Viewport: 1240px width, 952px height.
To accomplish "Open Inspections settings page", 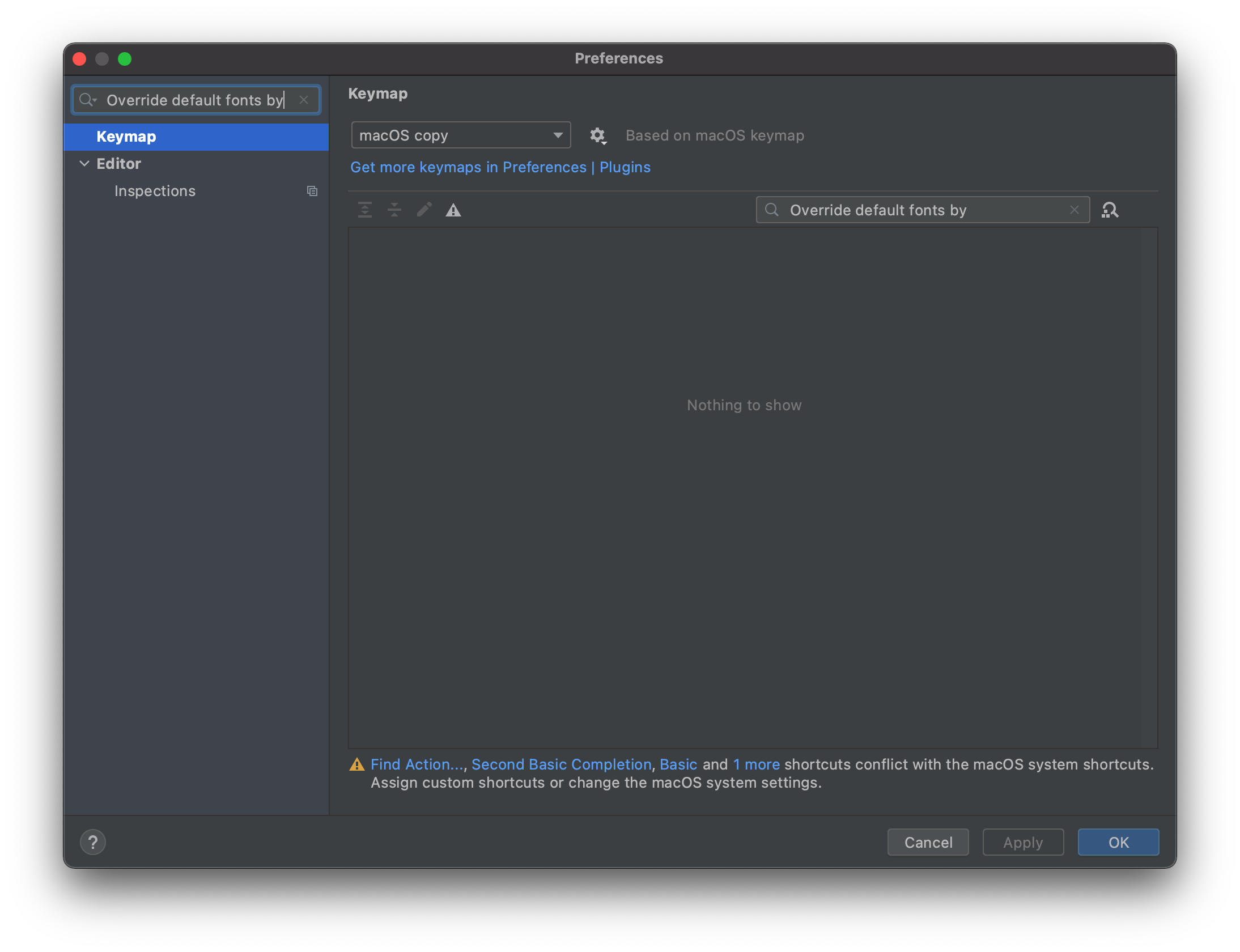I will [x=155, y=191].
